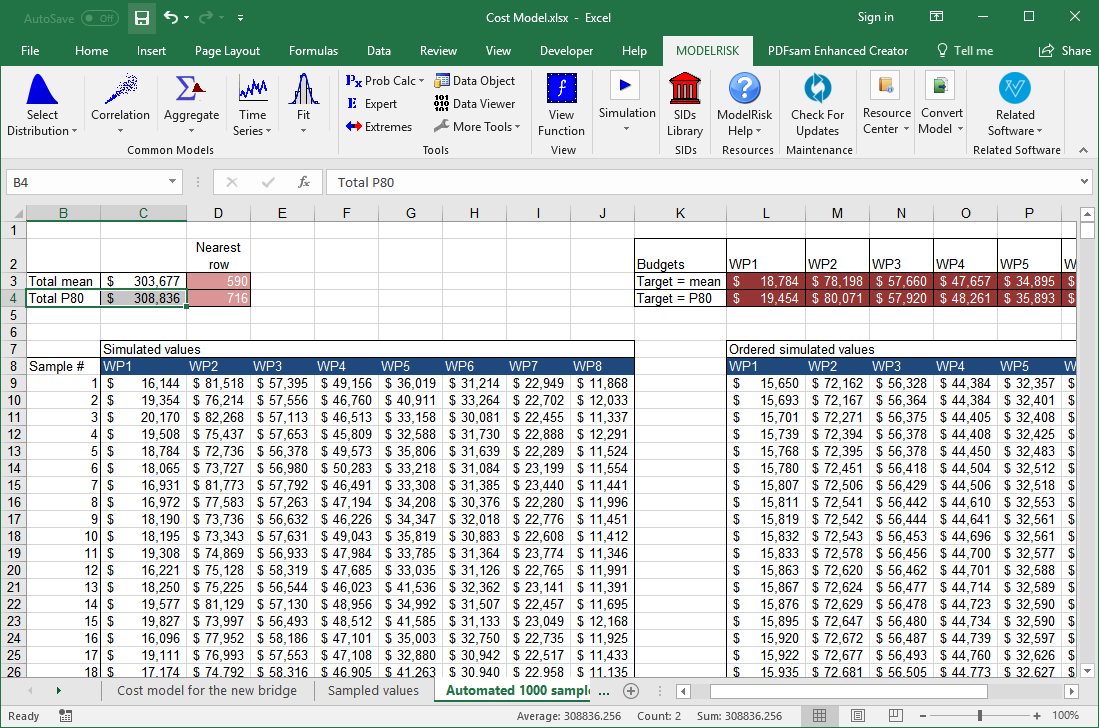Open the Convert Model tool
This screenshot has height=728, width=1099.
pyautogui.click(x=941, y=103)
